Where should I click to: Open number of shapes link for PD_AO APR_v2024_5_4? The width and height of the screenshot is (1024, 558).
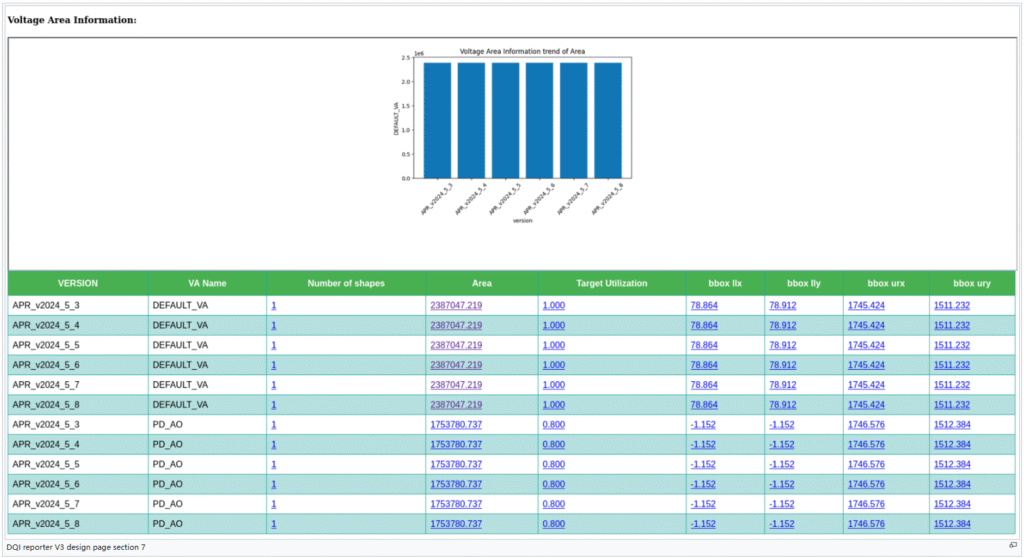pos(274,444)
